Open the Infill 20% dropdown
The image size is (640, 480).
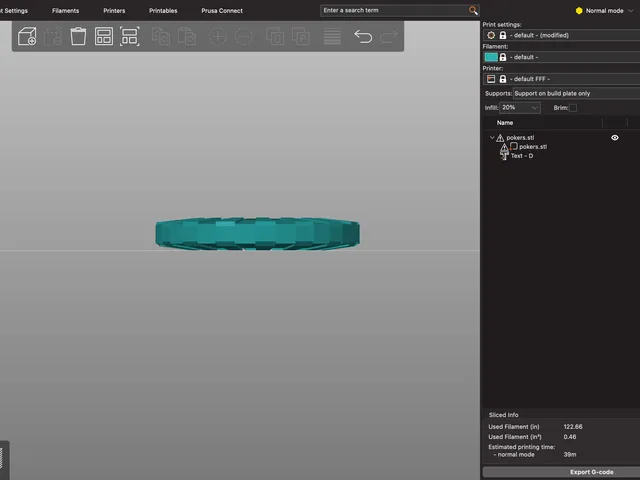point(520,108)
